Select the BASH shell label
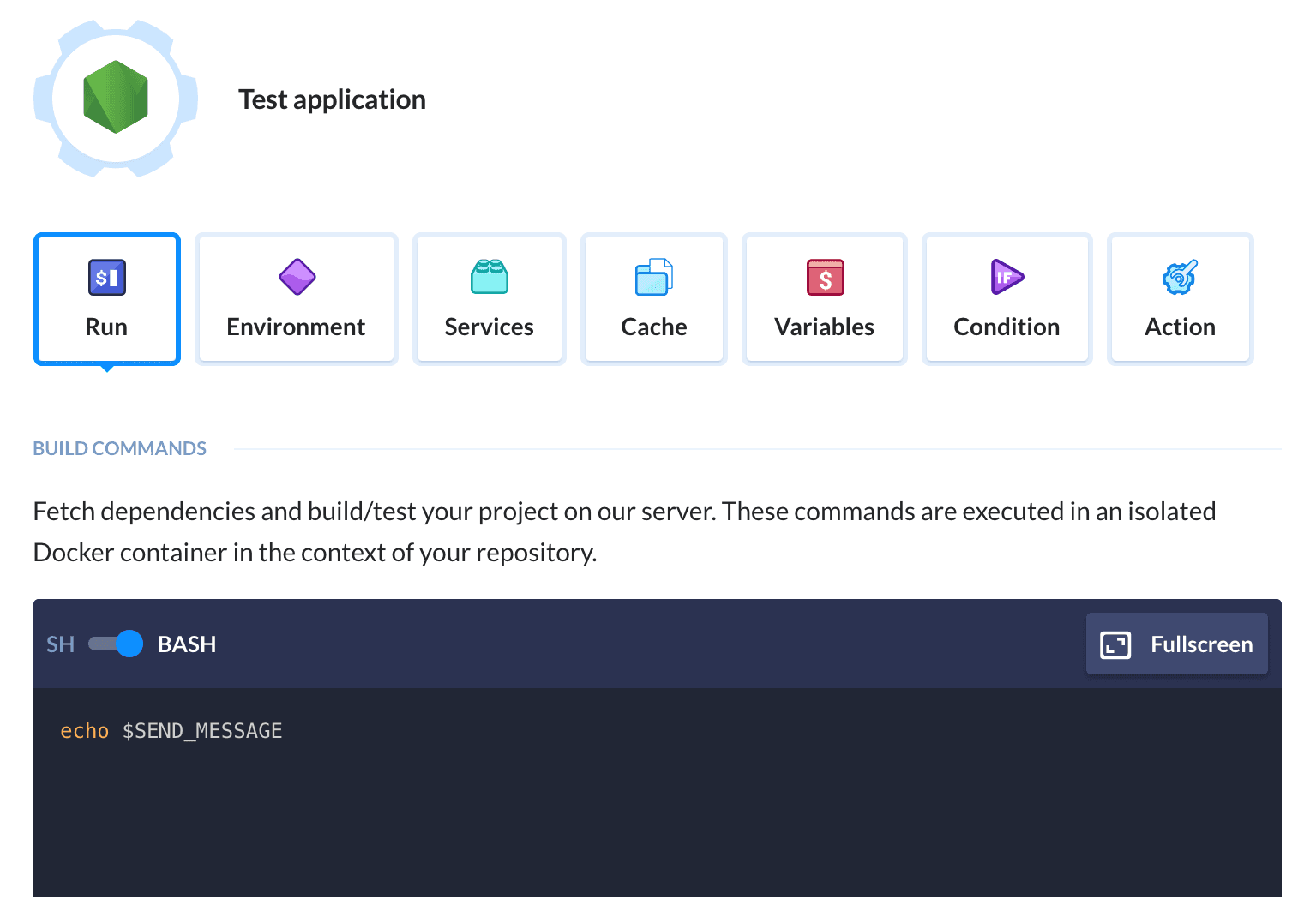Viewport: 1316px width, 917px height. tap(187, 644)
